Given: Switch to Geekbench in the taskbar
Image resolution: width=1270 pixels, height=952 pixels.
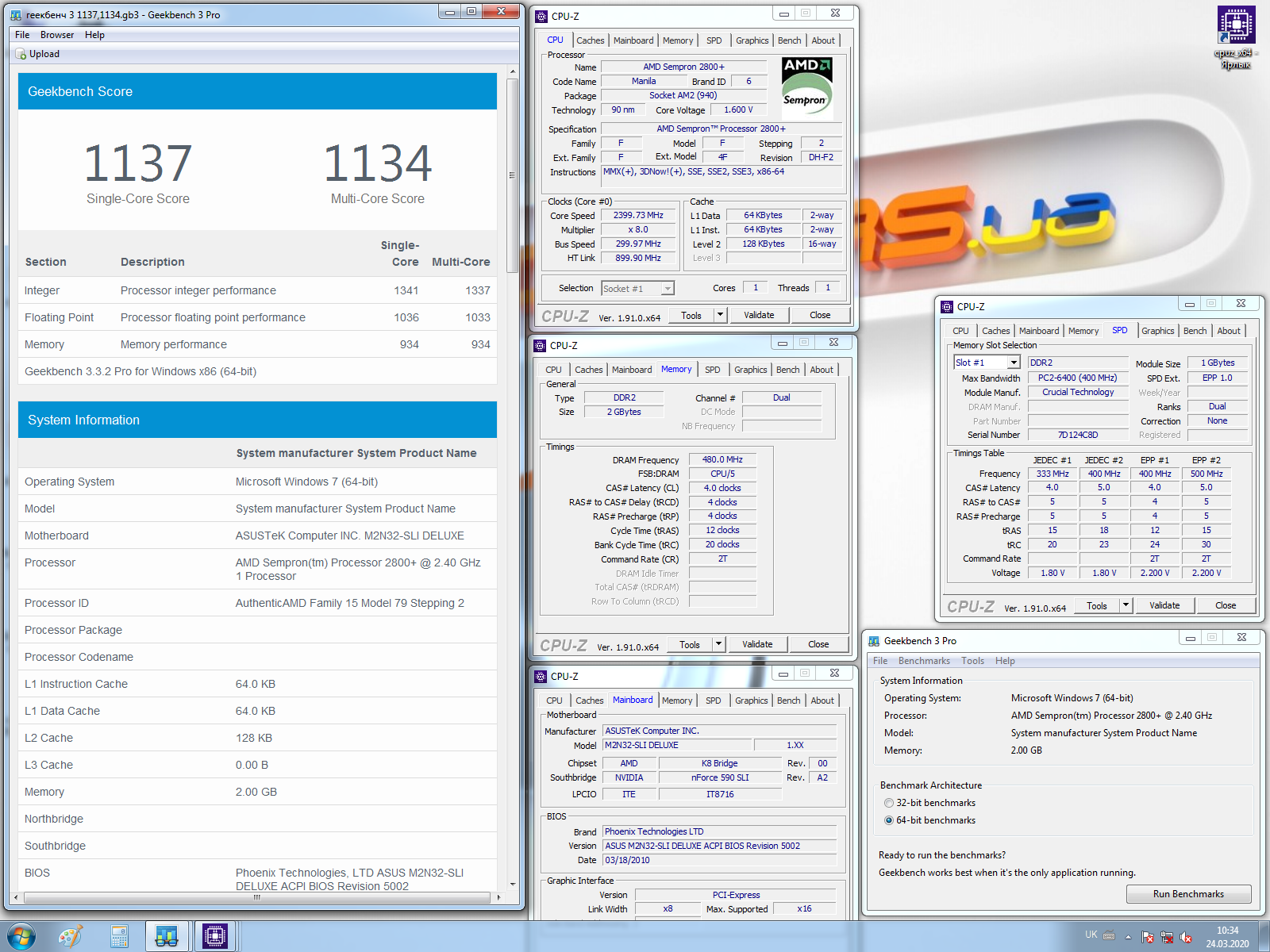Looking at the screenshot, I should 167,936.
